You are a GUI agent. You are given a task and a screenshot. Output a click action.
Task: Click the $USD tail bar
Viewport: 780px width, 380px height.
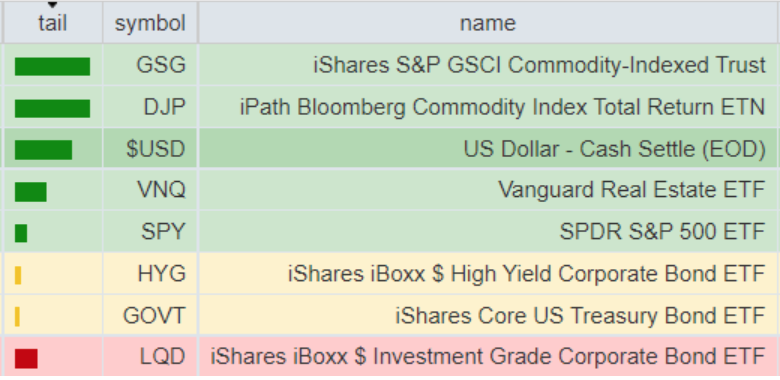[43, 150]
